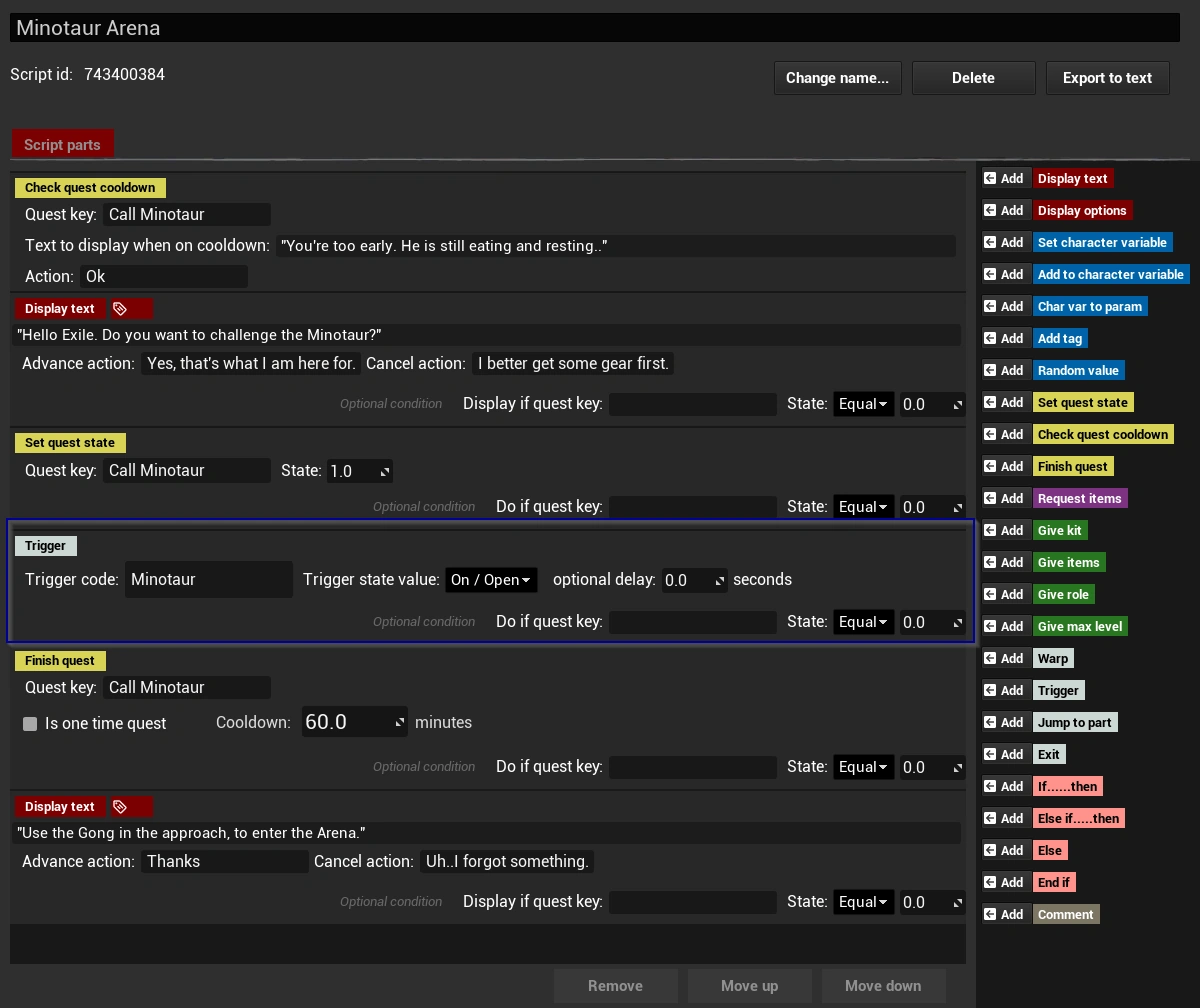This screenshot has width=1200, height=1008.
Task: Click the optional delay seconds field
Action: pos(694,580)
